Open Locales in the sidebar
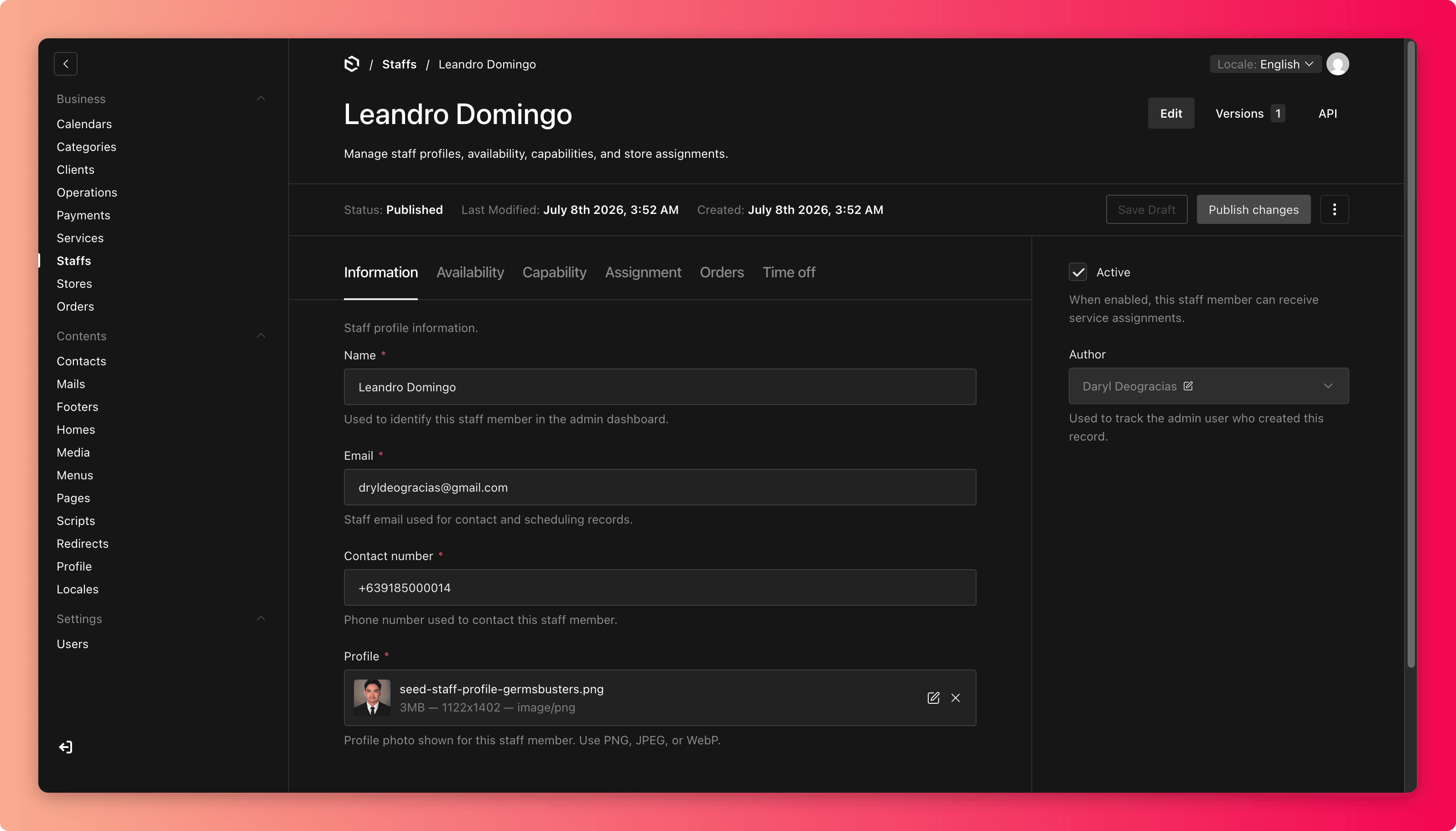 (78, 590)
